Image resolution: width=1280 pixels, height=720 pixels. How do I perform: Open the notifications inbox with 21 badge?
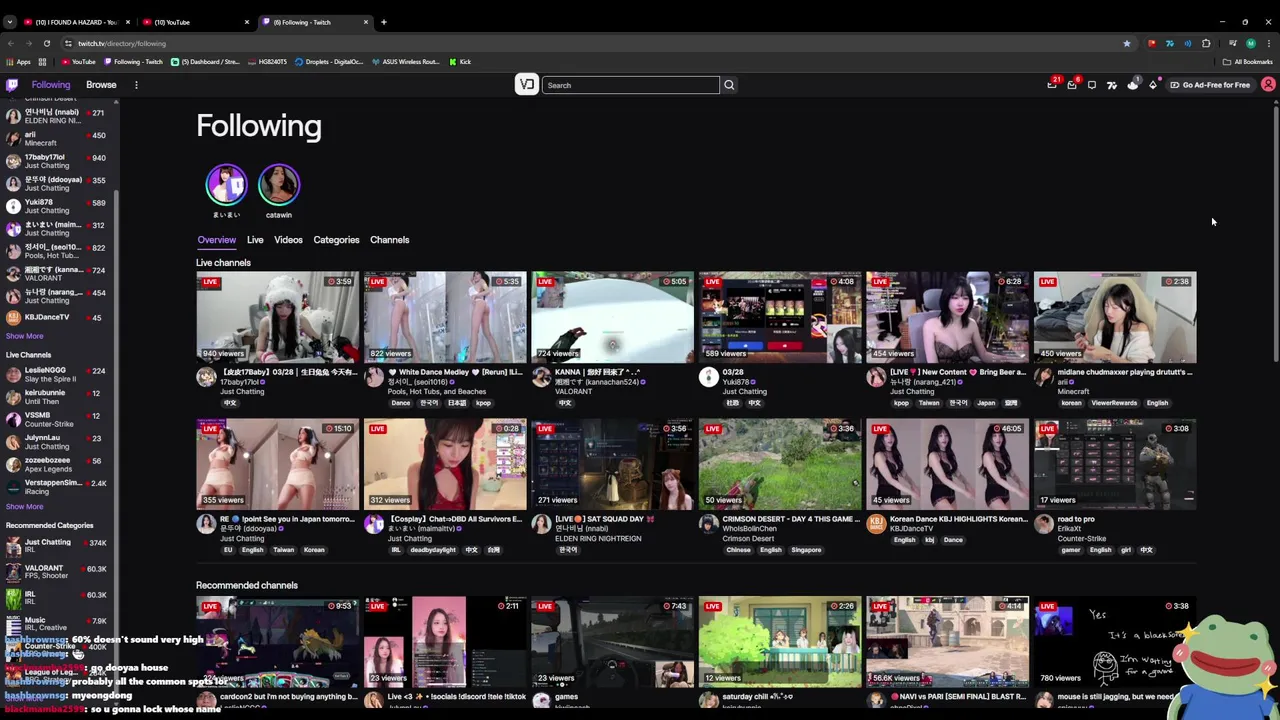(x=1052, y=85)
